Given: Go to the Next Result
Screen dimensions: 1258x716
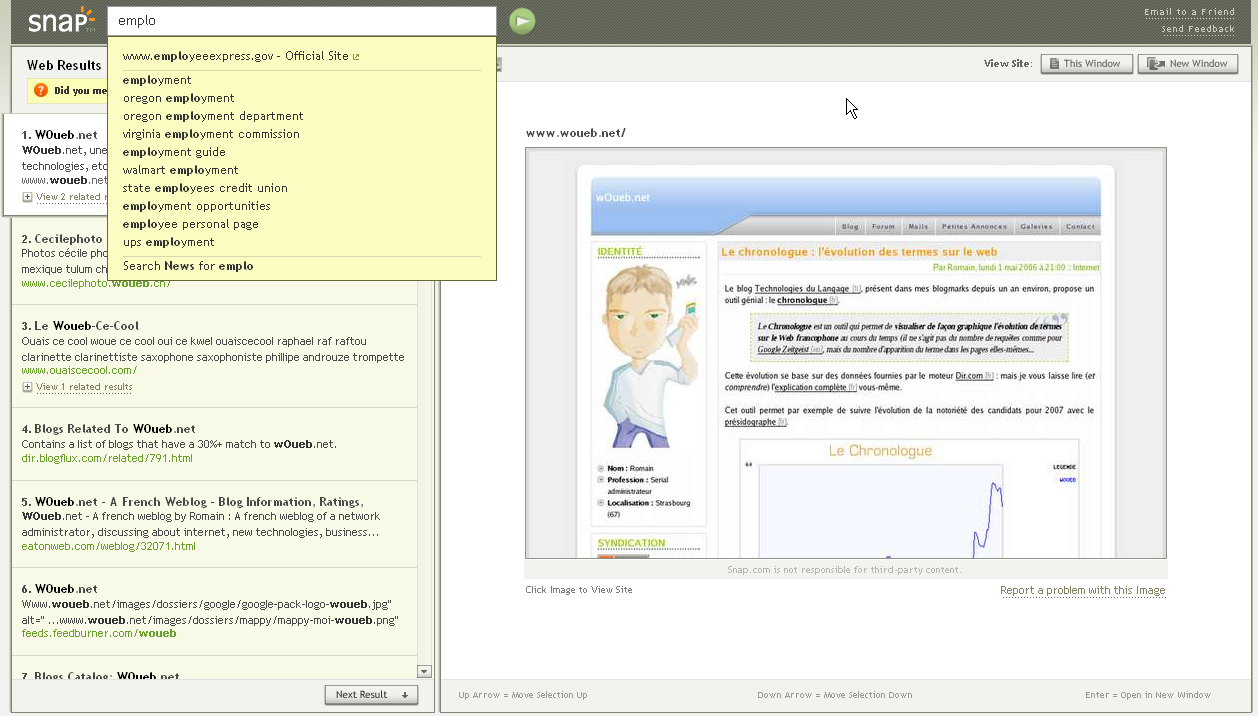Looking at the screenshot, I should [x=371, y=695].
